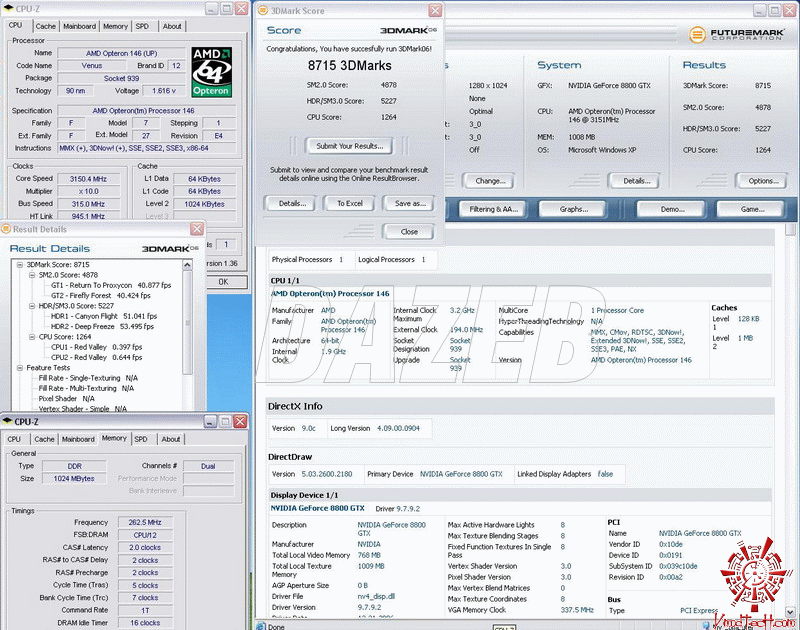800x630 pixels.
Task: Click Options button under Results panel
Action: pyautogui.click(x=763, y=181)
